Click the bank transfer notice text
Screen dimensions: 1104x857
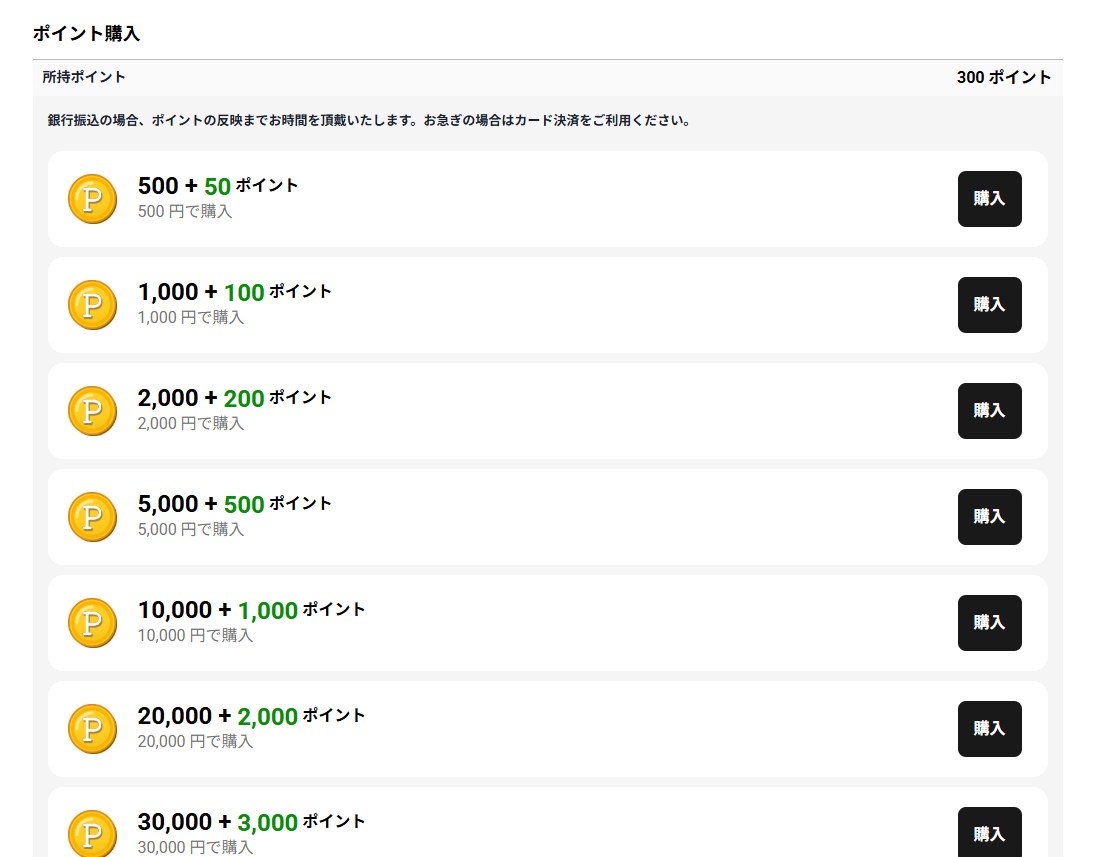(369, 121)
